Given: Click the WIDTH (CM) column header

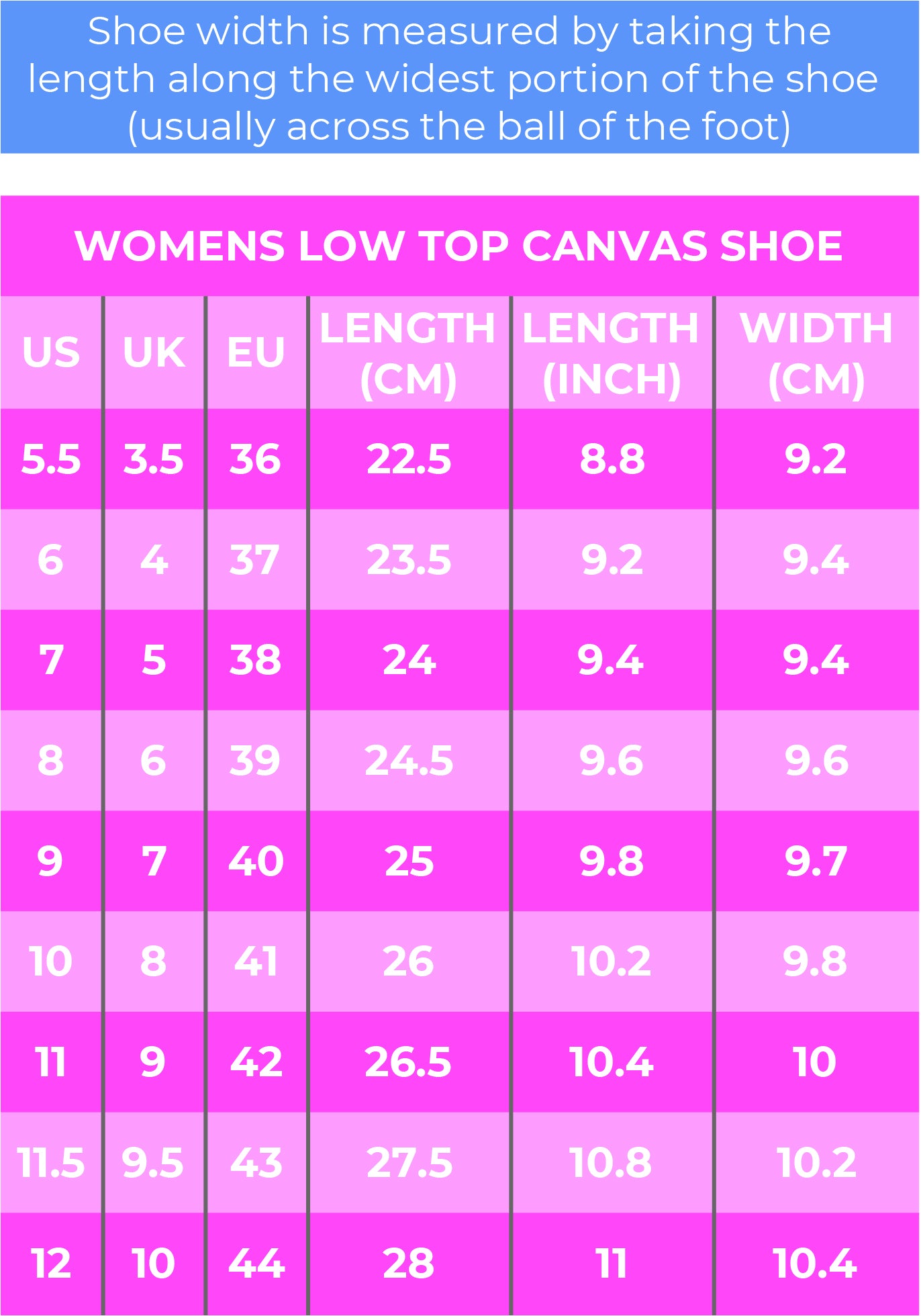Looking at the screenshot, I should (x=817, y=352).
